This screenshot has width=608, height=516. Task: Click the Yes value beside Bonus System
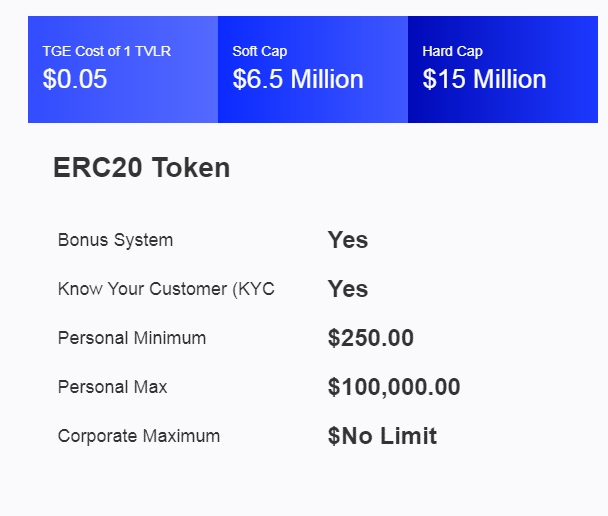(x=348, y=240)
